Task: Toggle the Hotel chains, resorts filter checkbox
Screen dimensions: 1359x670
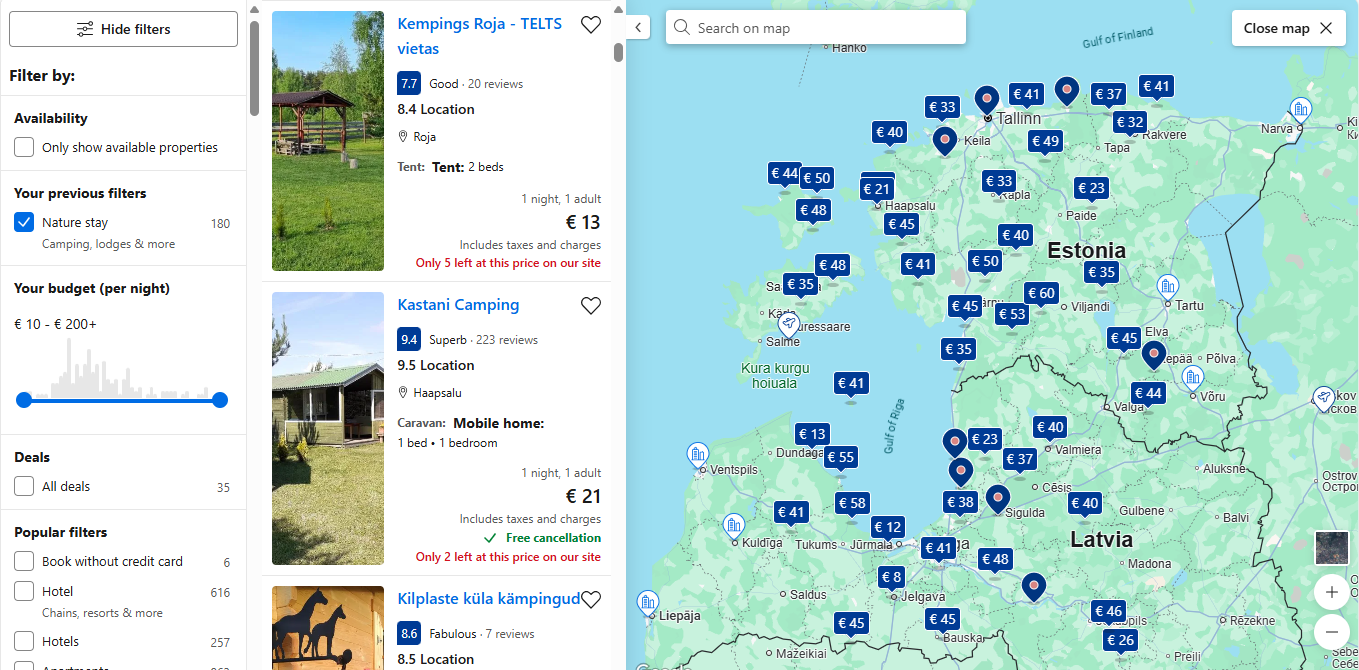Action: (x=24, y=592)
